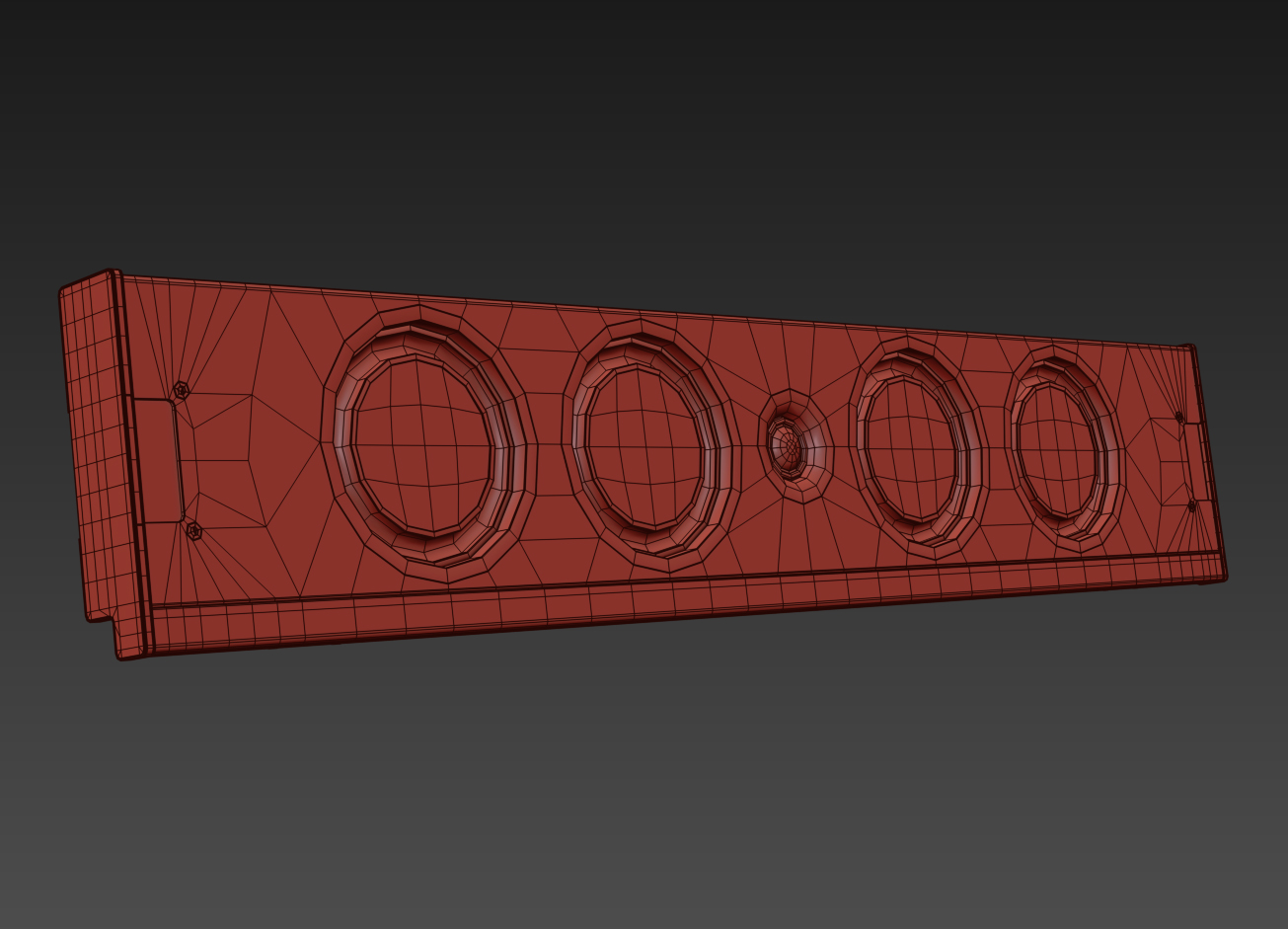Click the small center tweeter dome
This screenshot has width=1288, height=929.
(x=787, y=447)
